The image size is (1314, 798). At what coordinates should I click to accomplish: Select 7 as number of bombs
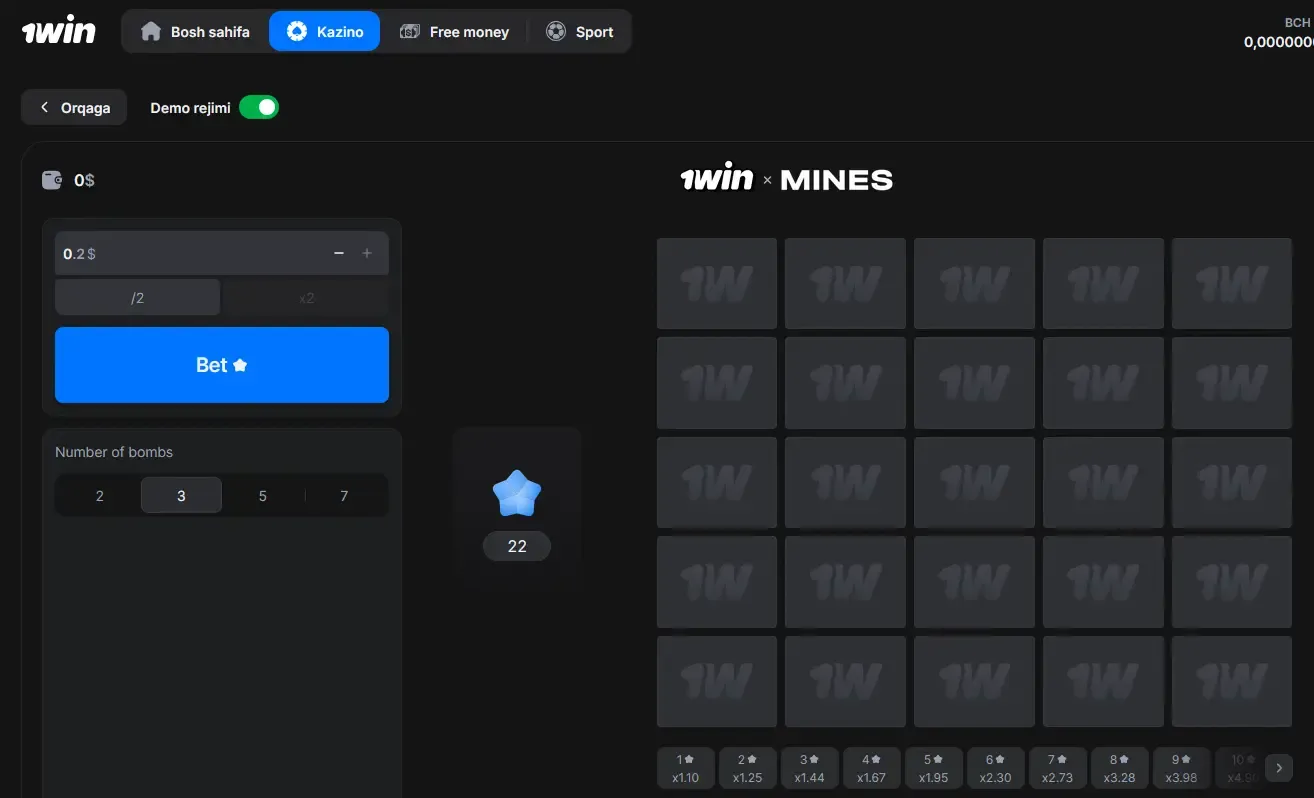tap(344, 495)
